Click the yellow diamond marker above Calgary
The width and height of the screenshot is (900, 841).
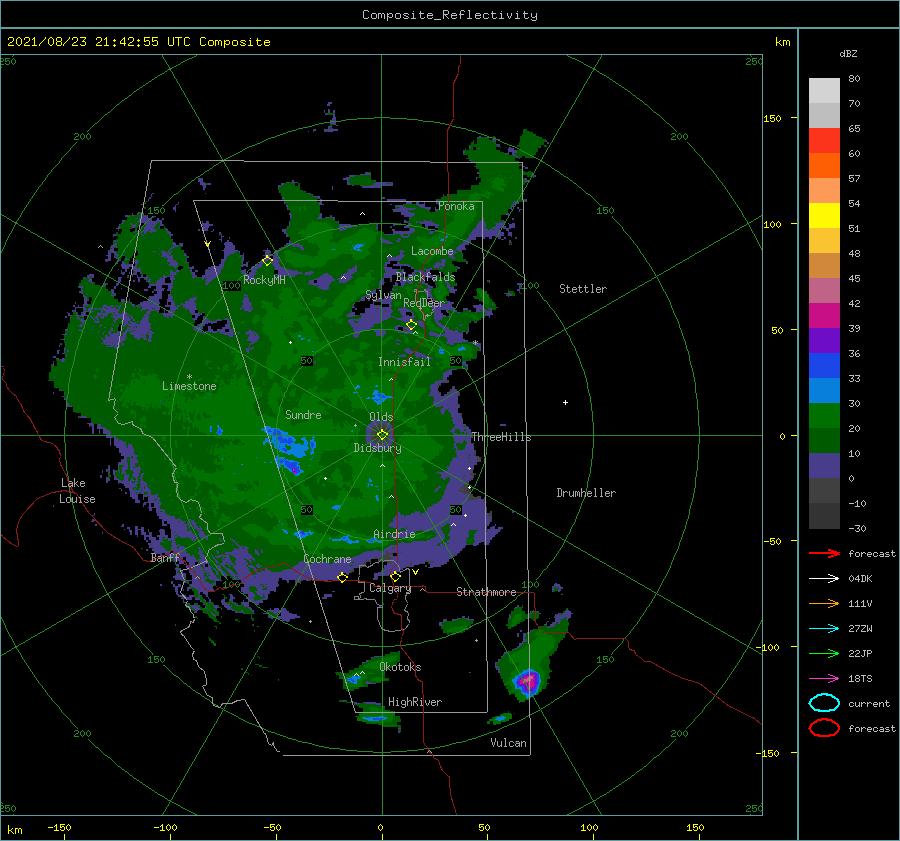[395, 576]
